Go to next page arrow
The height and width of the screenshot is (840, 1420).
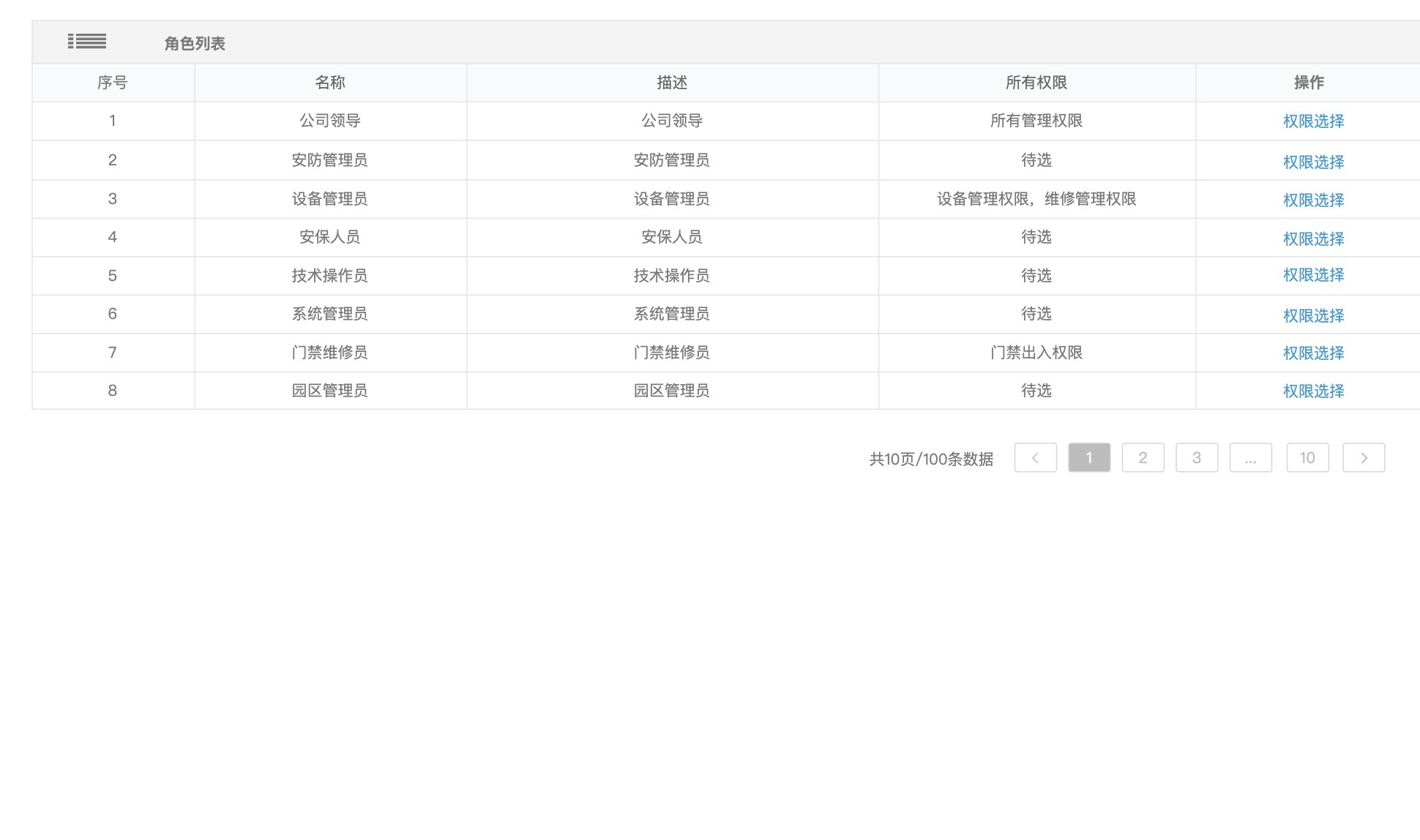coord(1363,458)
